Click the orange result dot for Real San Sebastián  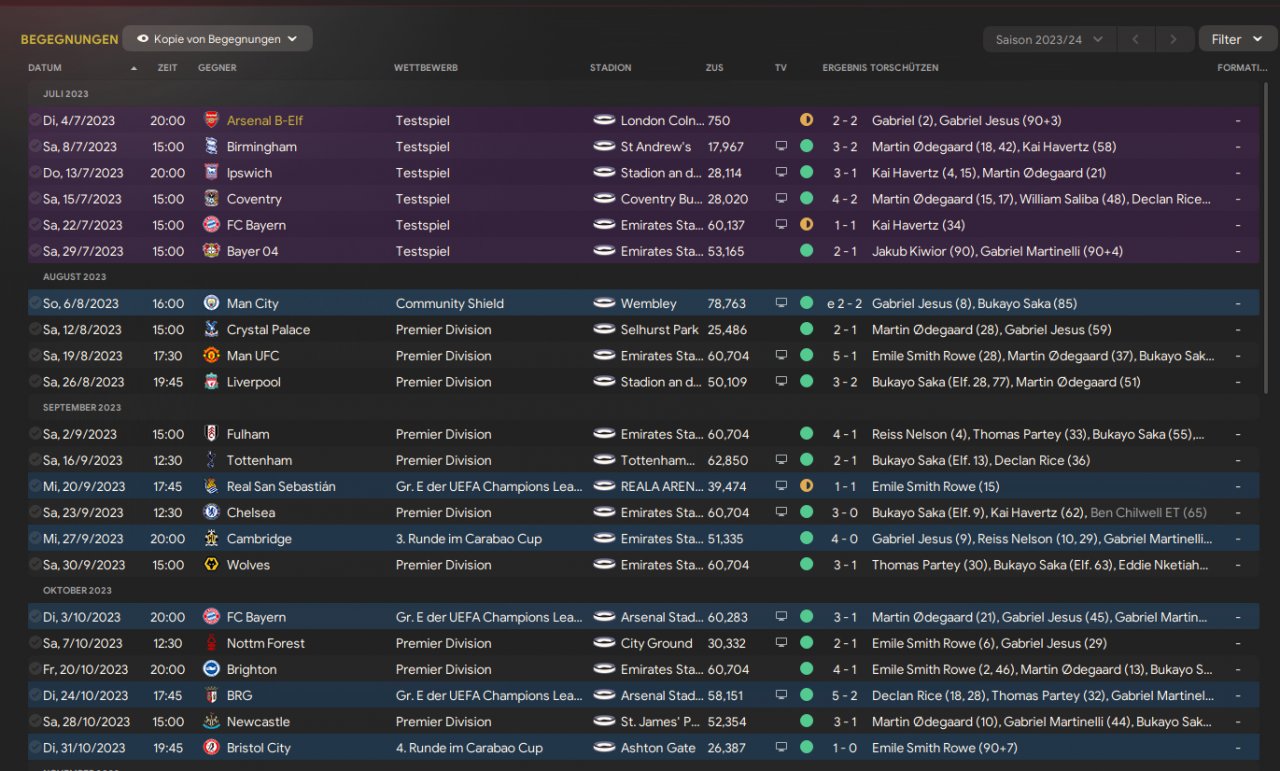pyautogui.click(x=806, y=486)
